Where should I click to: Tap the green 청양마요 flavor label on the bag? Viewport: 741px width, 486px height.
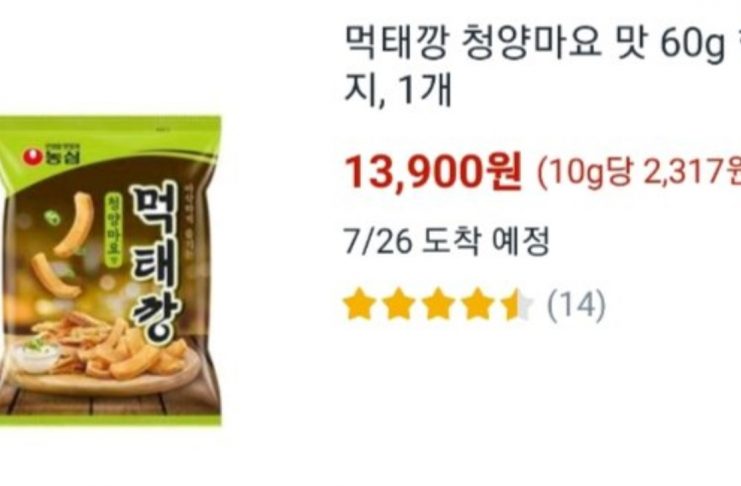113,228
